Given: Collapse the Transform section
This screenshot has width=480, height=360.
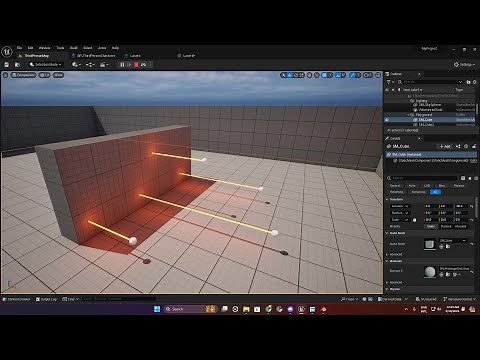Looking at the screenshot, I should pos(387,199).
